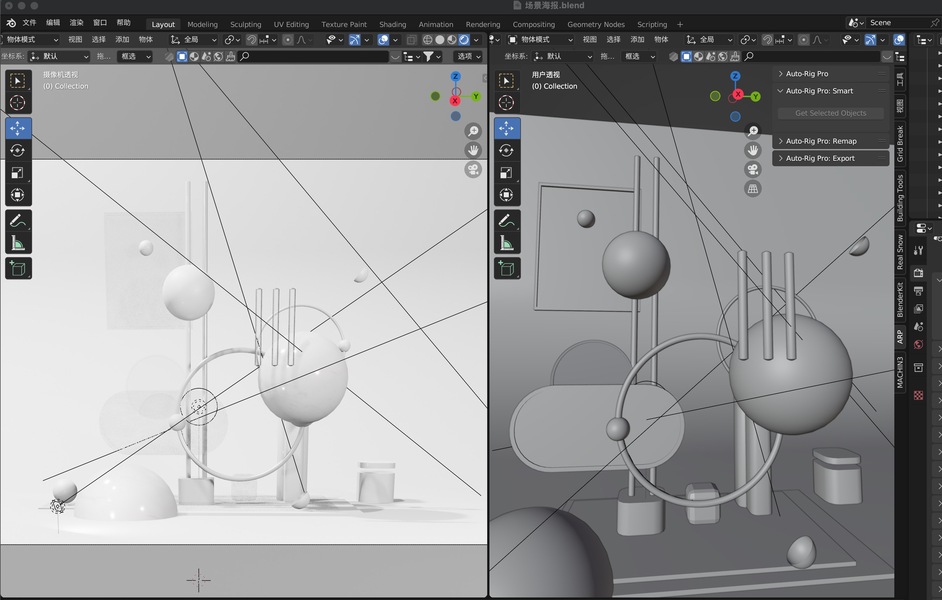Open 框选 drag dropdown in left viewport
Image resolution: width=942 pixels, height=600 pixels.
(135, 56)
